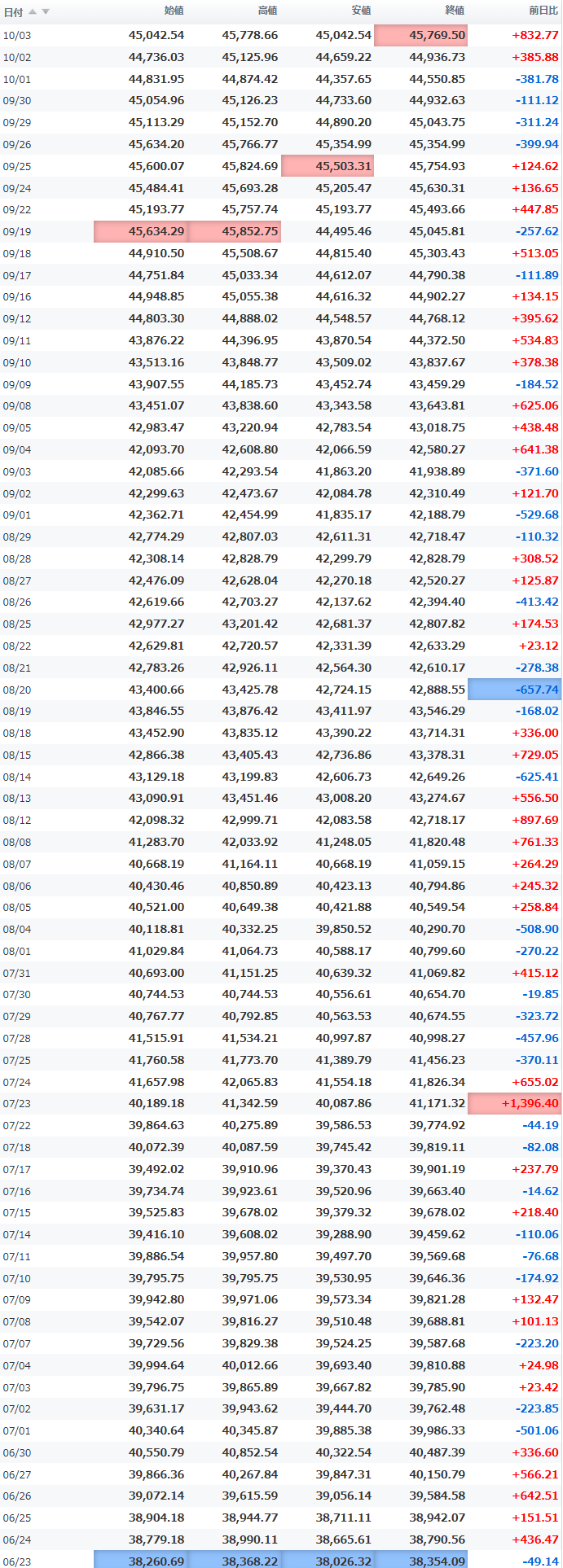Viewport: 563px width, 1568px height.
Task: Click the 07/09 high value 39,971.06
Action: 250,1299
